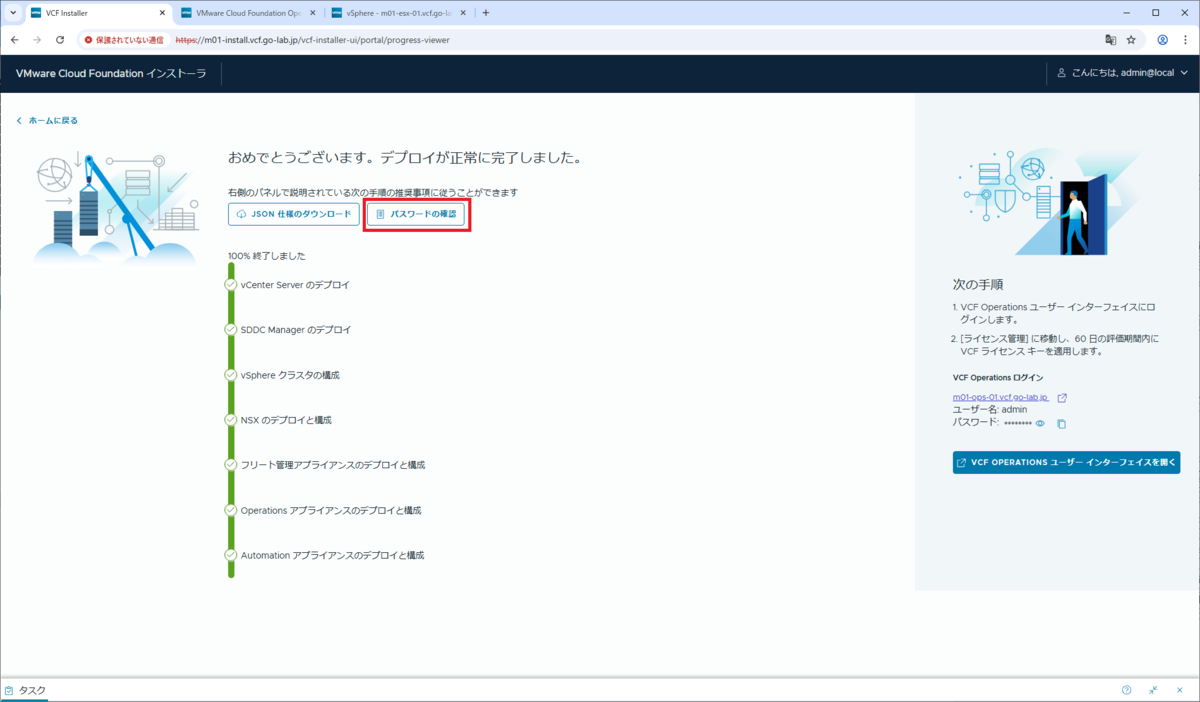Click vSphere クラスタの構成 check icon
The image size is (1200, 702).
(x=231, y=375)
